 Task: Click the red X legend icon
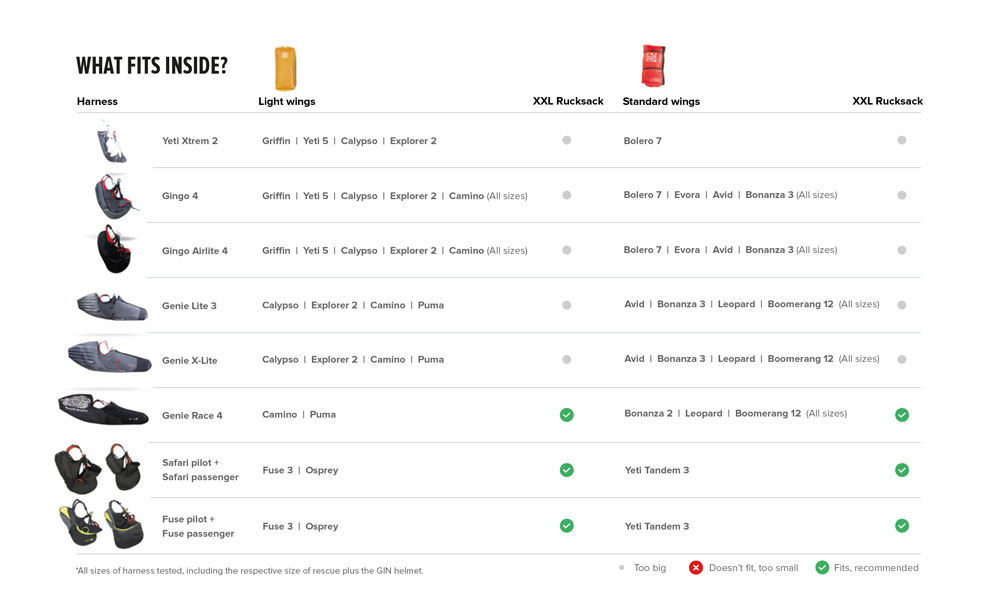(x=696, y=567)
